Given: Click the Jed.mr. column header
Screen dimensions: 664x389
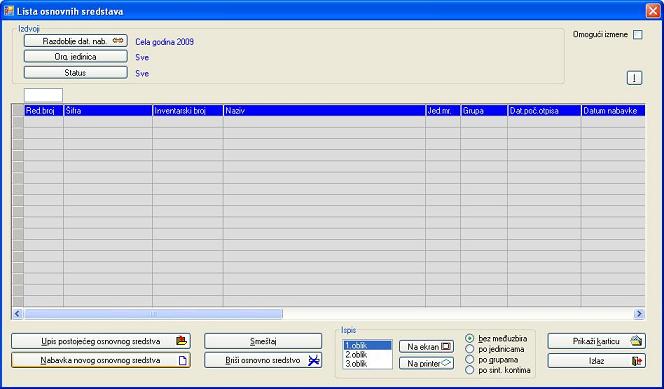Looking at the screenshot, I should 443,110.
